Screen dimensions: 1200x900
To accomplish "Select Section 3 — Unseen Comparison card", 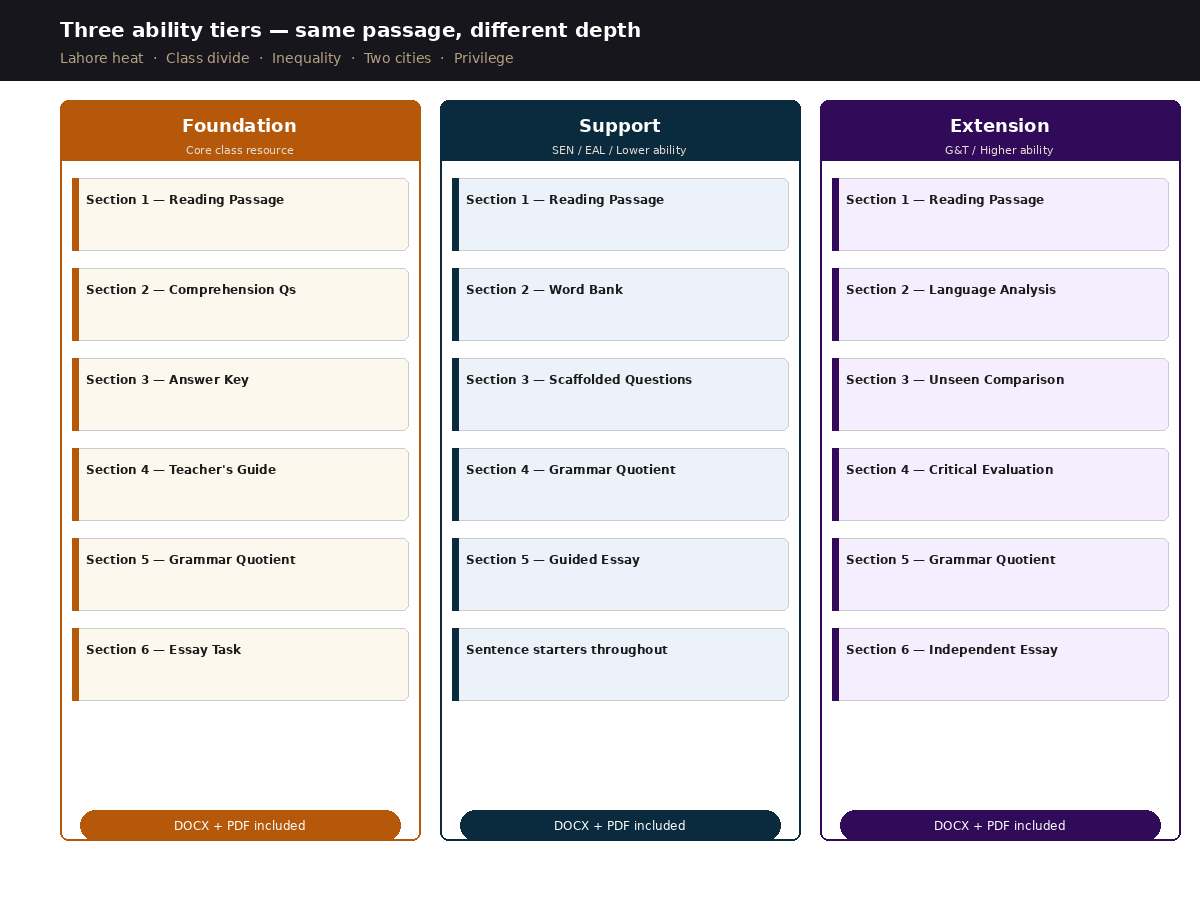I will coord(1000,395).
